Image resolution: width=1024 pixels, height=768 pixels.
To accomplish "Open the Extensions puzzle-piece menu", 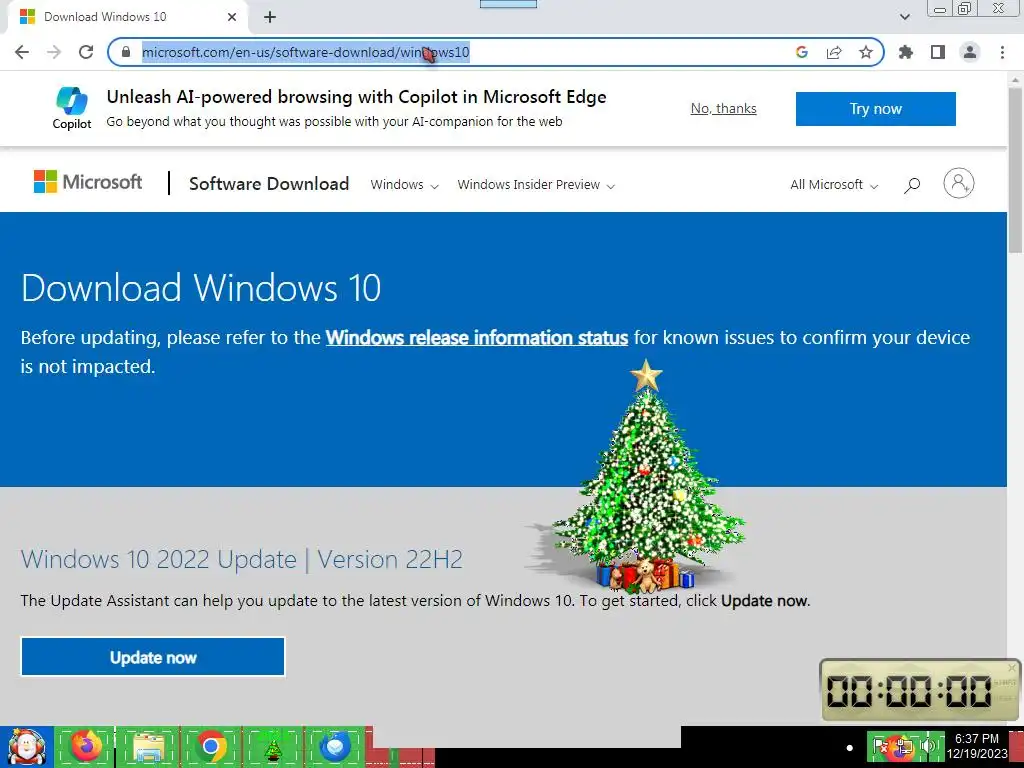I will [x=906, y=52].
